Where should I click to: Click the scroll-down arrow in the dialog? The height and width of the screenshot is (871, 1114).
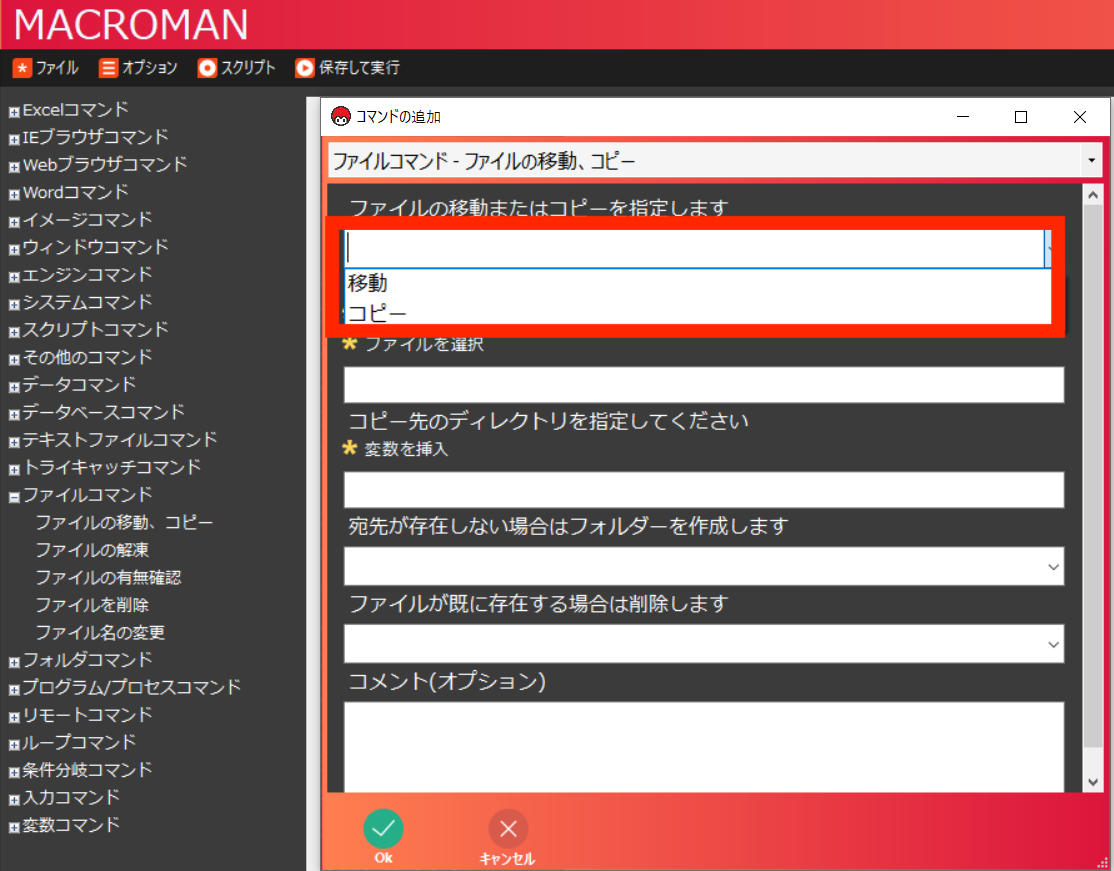click(x=1093, y=781)
